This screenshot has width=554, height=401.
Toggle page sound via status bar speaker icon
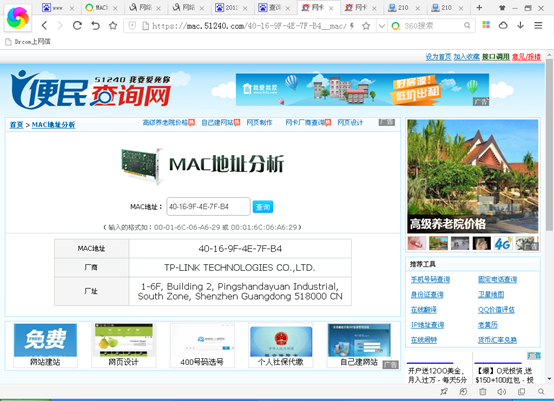(501, 391)
